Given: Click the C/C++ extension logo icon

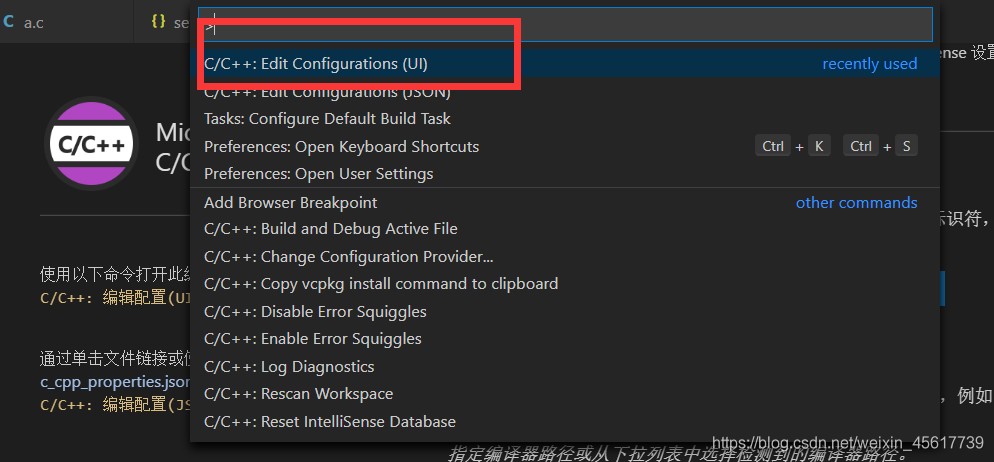Looking at the screenshot, I should (x=91, y=144).
